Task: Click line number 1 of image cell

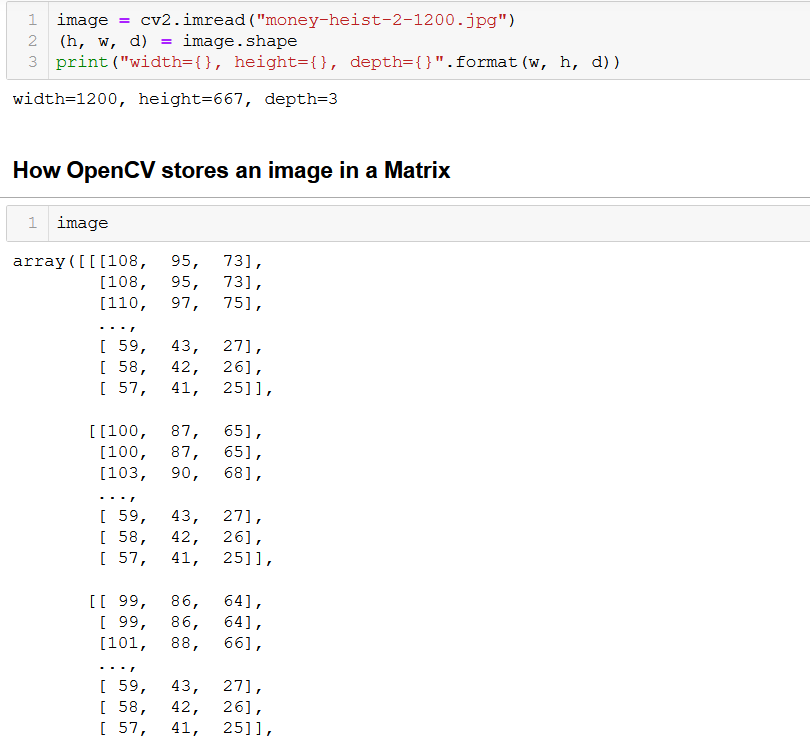Action: (33, 223)
